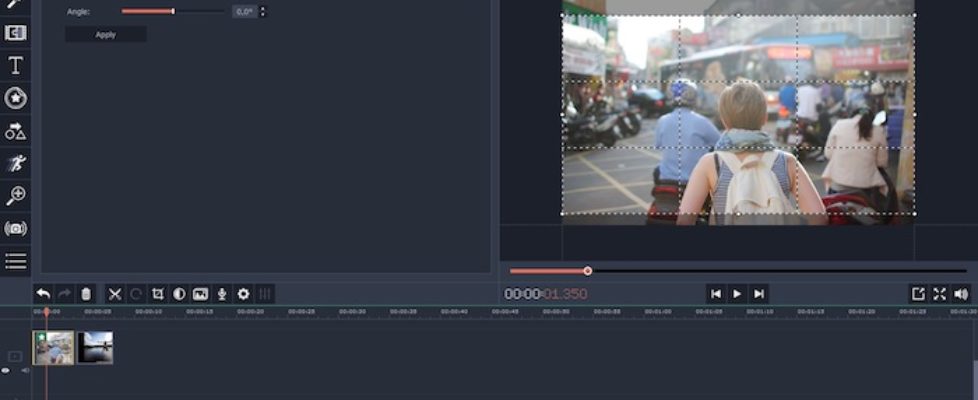The image size is (978, 400).
Task: Open clip properties gear icon
Action: (243, 294)
